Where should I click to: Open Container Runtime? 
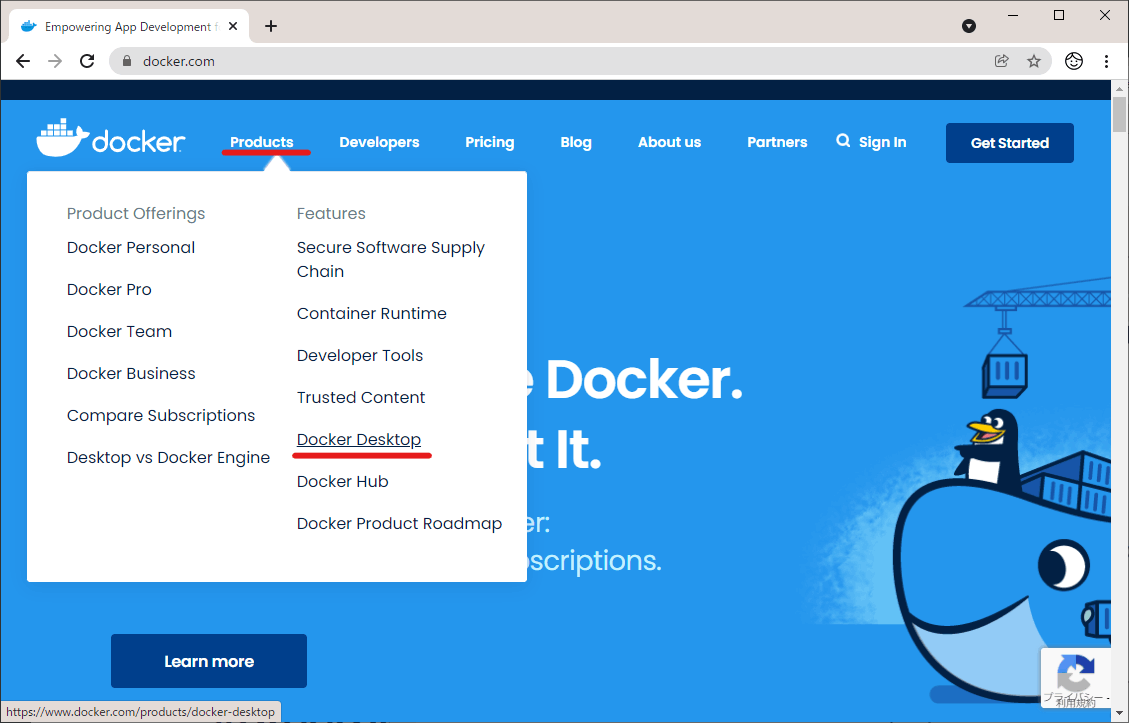click(372, 313)
